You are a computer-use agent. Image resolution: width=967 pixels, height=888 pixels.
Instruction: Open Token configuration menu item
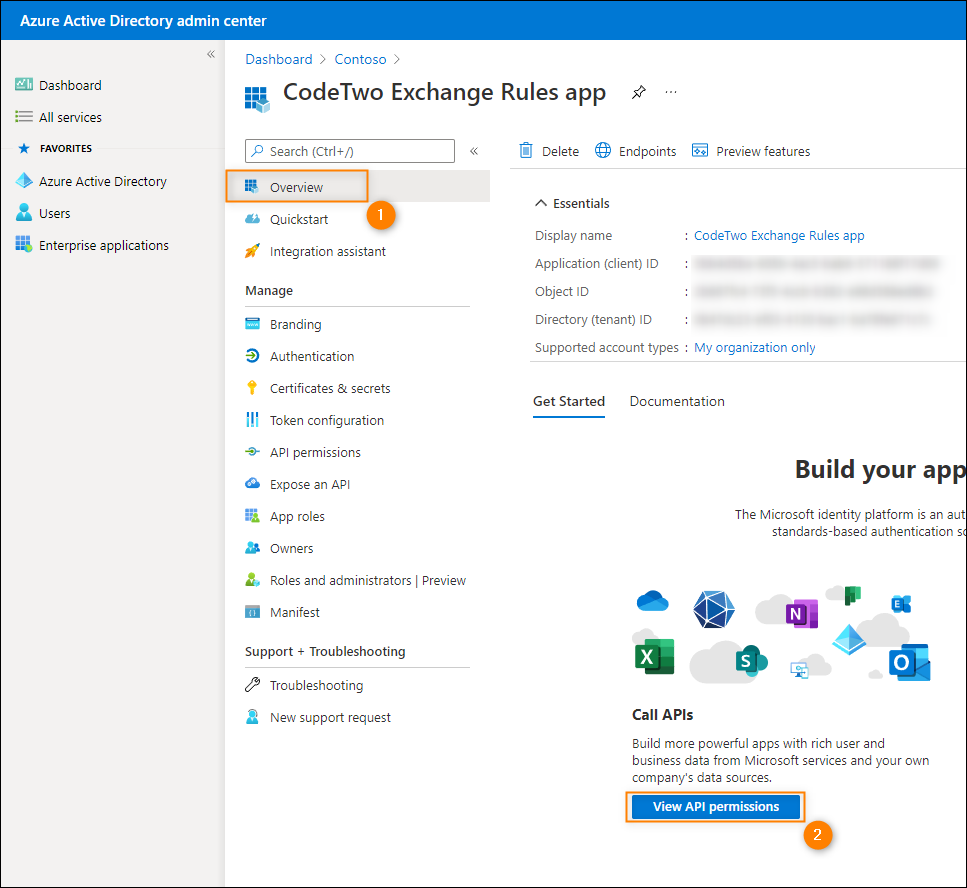click(x=327, y=420)
